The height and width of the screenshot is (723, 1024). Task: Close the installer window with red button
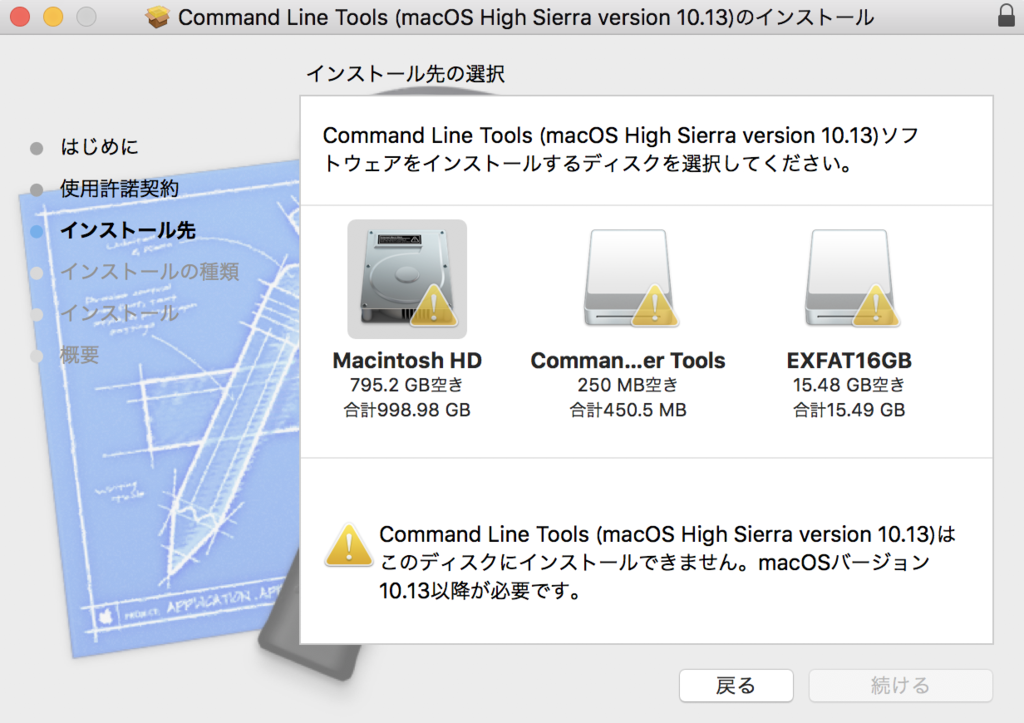tap(20, 16)
